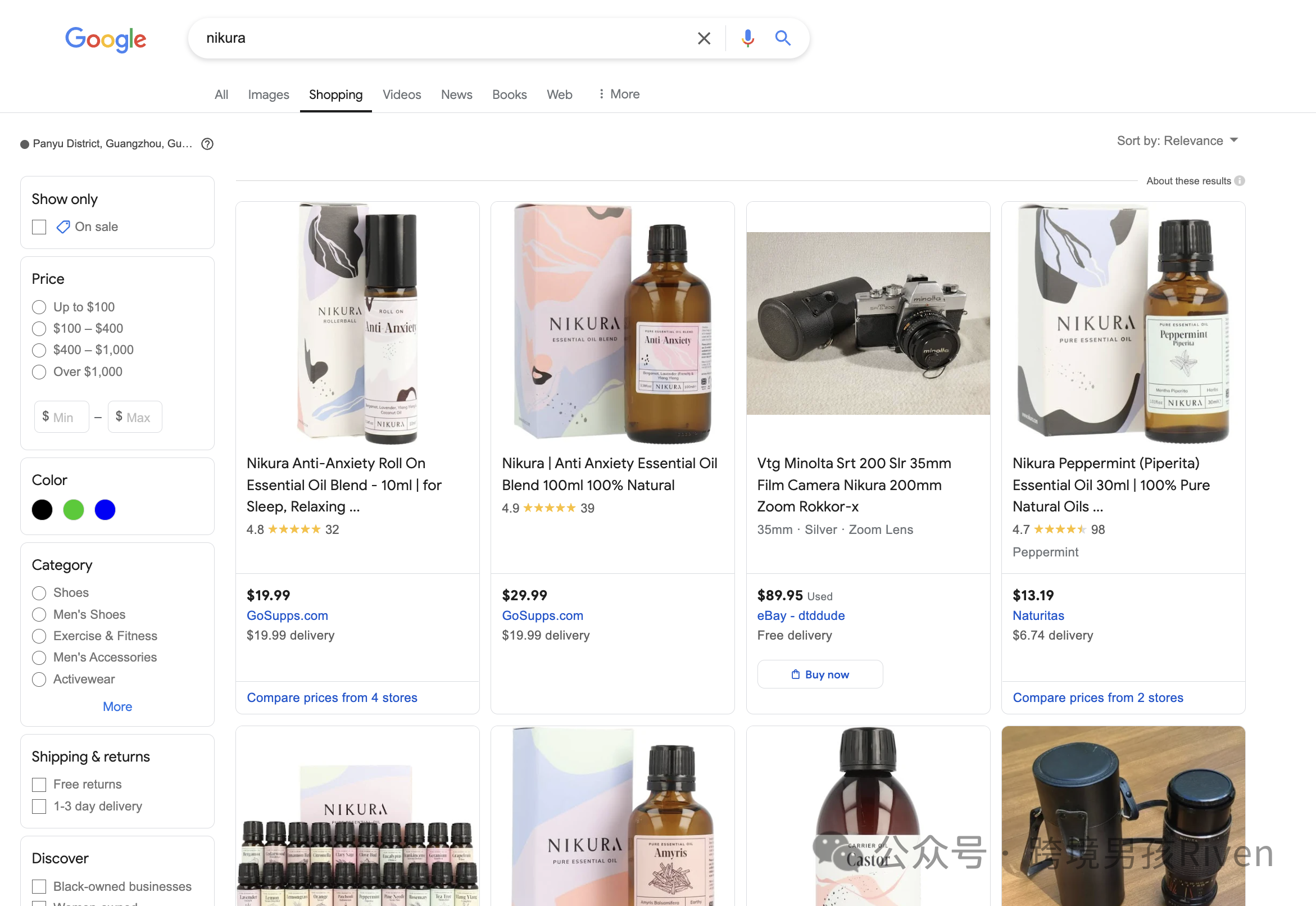Switch to the Books tab
The image size is (1316, 906).
coord(510,94)
